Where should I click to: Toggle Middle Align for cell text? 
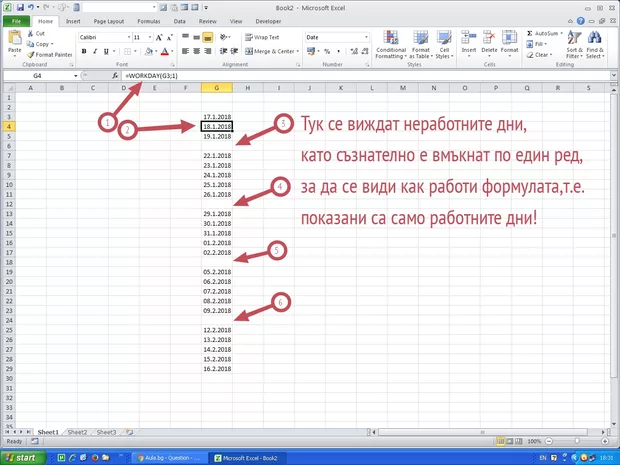pyautogui.click(x=197, y=37)
